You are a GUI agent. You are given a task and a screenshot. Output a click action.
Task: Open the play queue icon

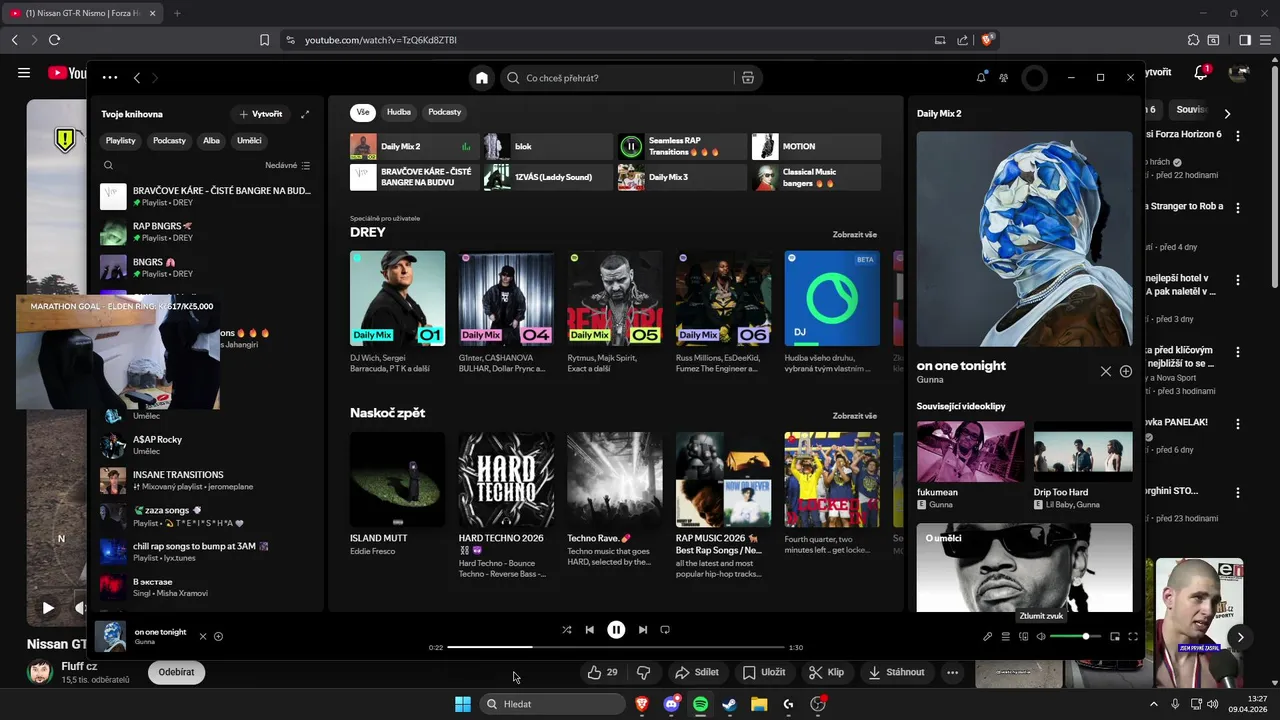coord(1005,637)
